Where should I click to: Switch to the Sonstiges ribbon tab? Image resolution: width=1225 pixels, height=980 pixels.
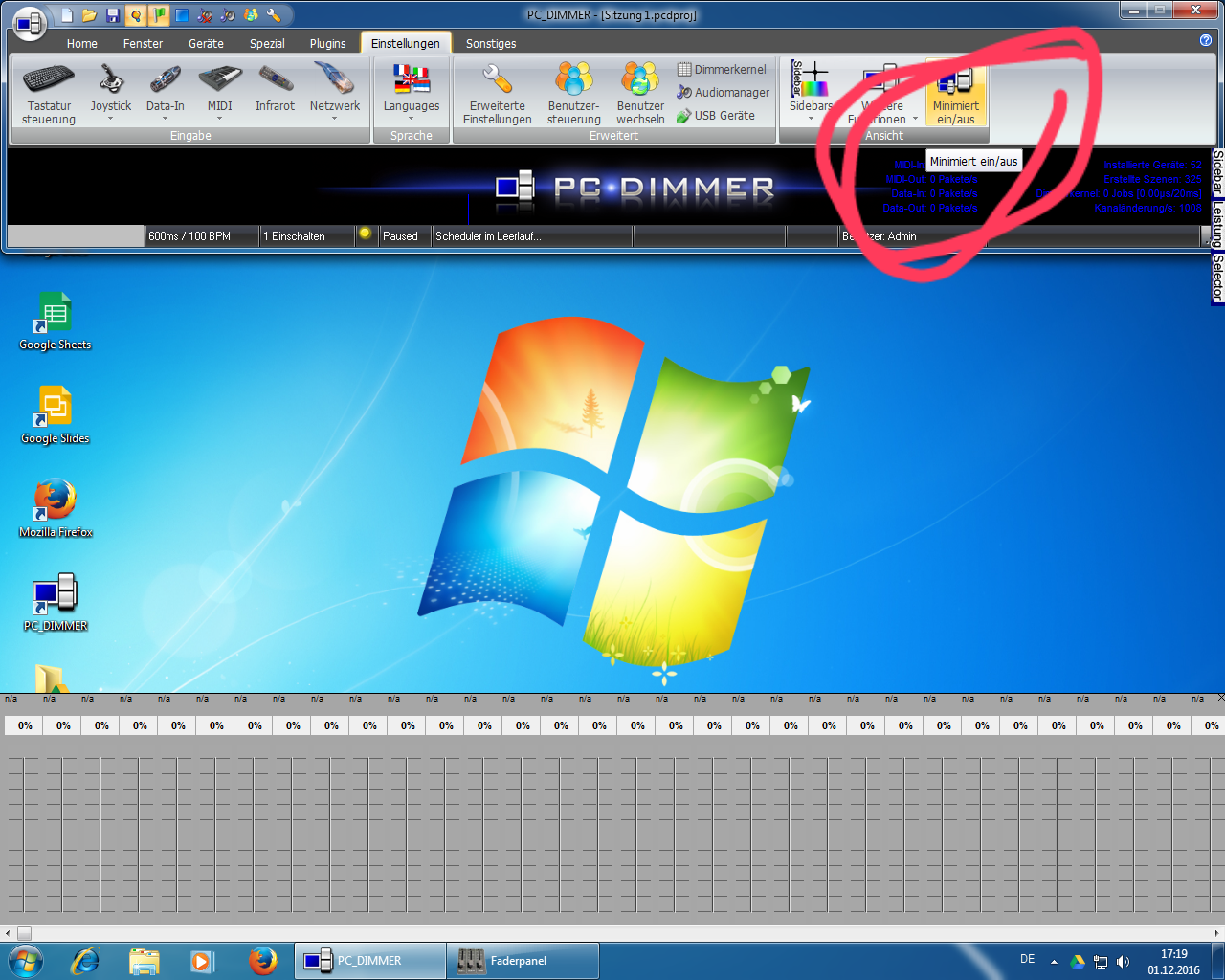491,44
